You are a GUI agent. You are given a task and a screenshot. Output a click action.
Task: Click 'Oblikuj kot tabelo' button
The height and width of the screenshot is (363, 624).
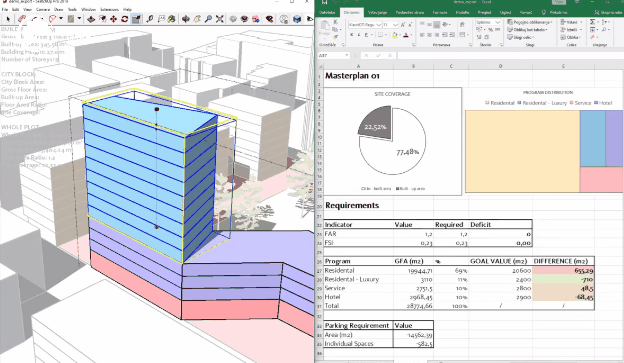(527, 30)
